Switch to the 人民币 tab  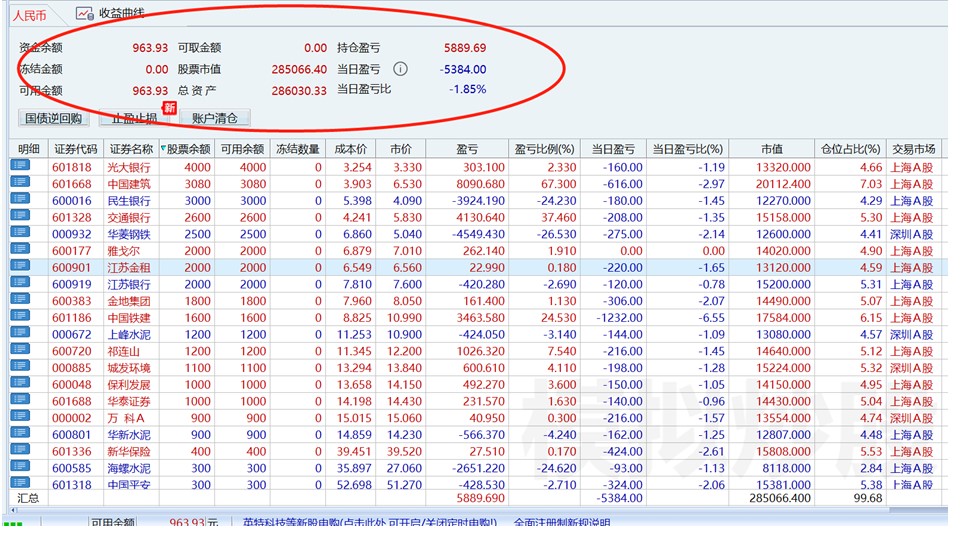(30, 15)
